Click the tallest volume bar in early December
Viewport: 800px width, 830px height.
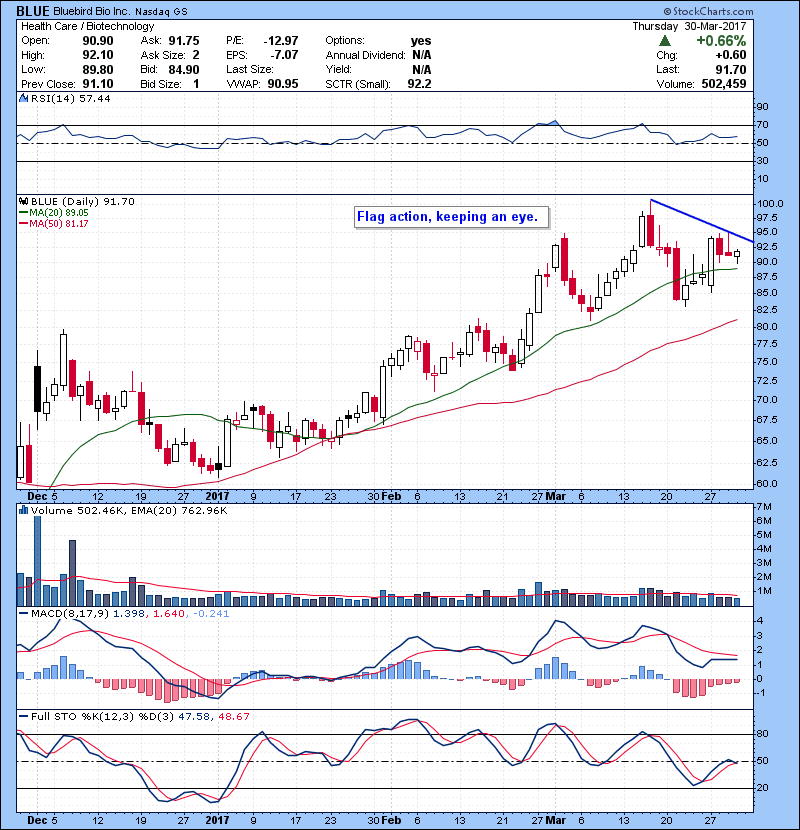coord(37,561)
